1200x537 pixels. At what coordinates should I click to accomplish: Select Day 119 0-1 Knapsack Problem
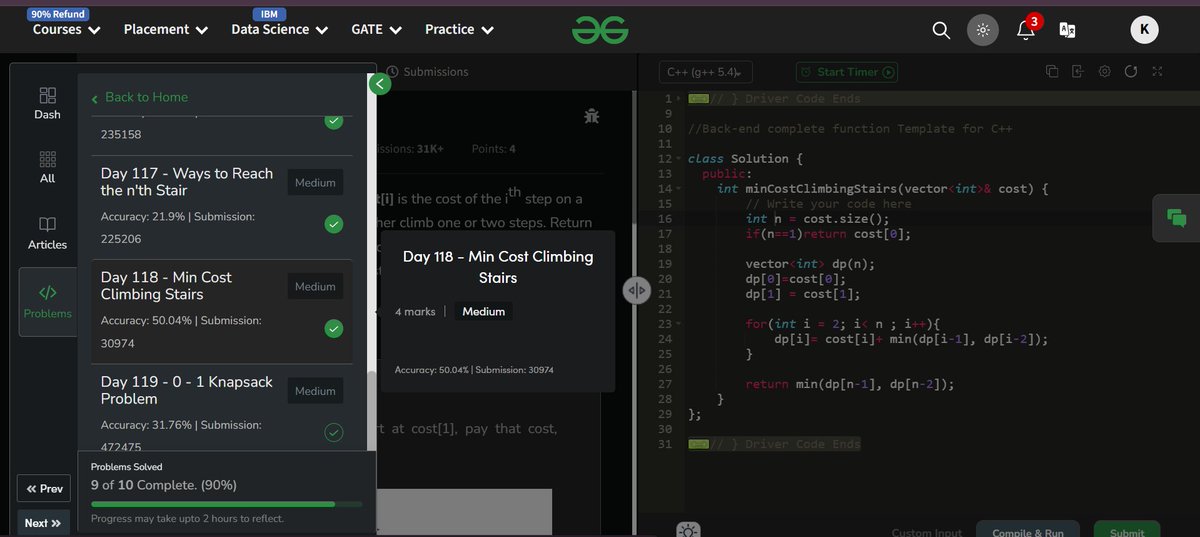222,408
